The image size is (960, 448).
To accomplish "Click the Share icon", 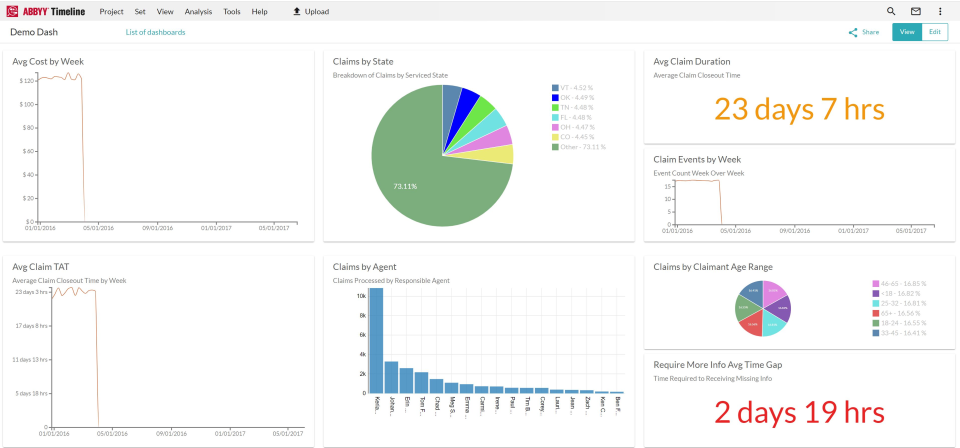I will pos(853,32).
